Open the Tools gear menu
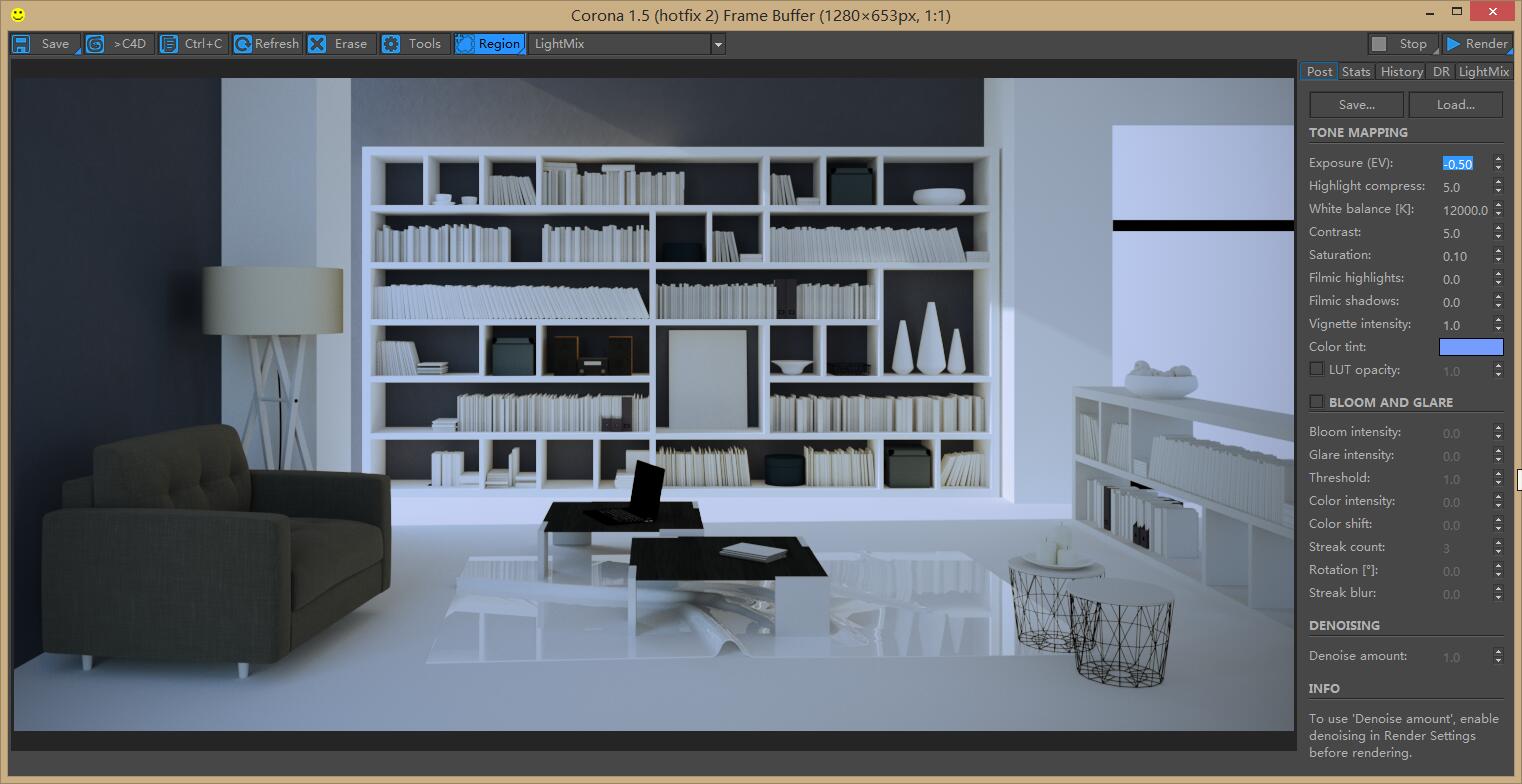This screenshot has width=1522, height=784. (415, 44)
